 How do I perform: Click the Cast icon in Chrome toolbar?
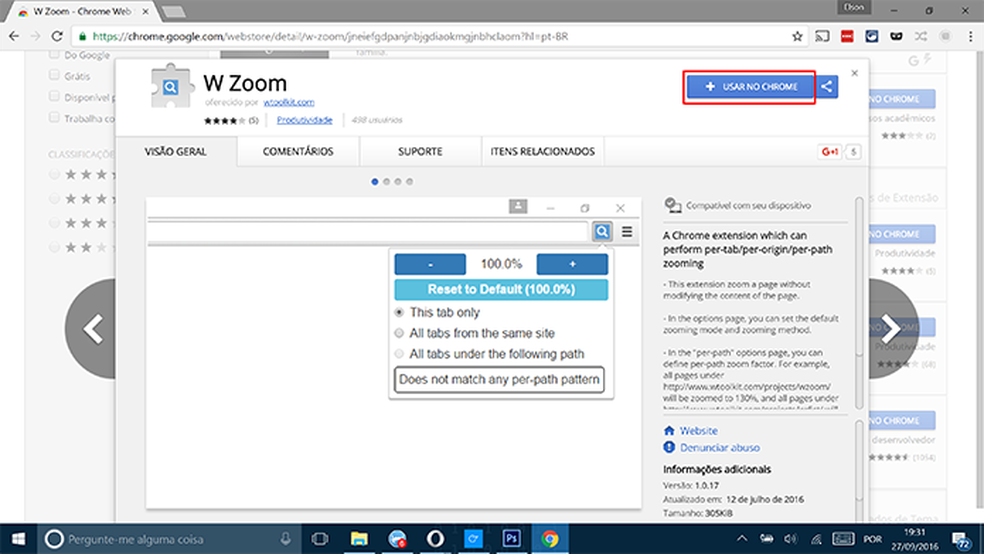(x=821, y=36)
